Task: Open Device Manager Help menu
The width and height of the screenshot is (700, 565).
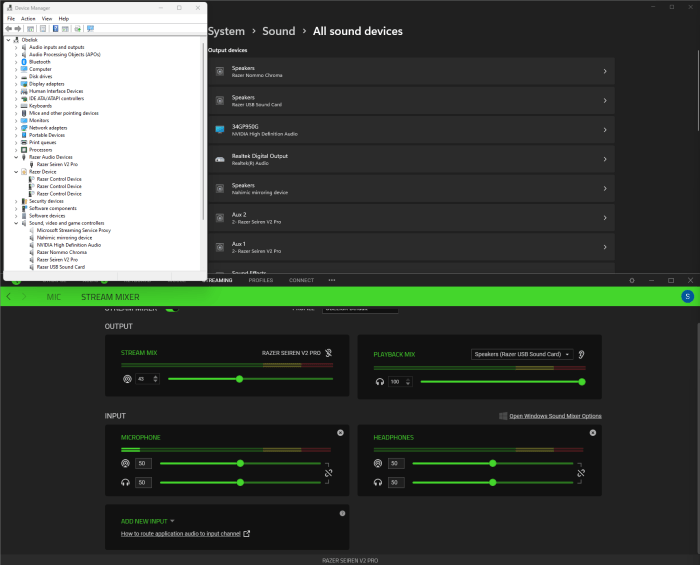Action: 64,19
